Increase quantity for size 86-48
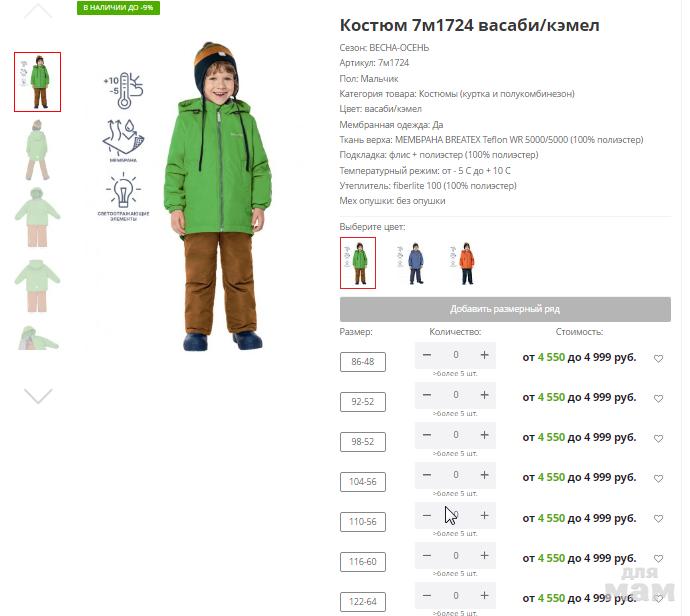The height and width of the screenshot is (616, 690). tap(484, 355)
